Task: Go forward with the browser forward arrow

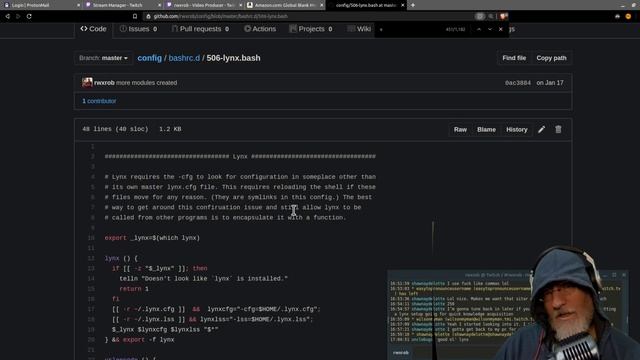Action: pos(18,16)
